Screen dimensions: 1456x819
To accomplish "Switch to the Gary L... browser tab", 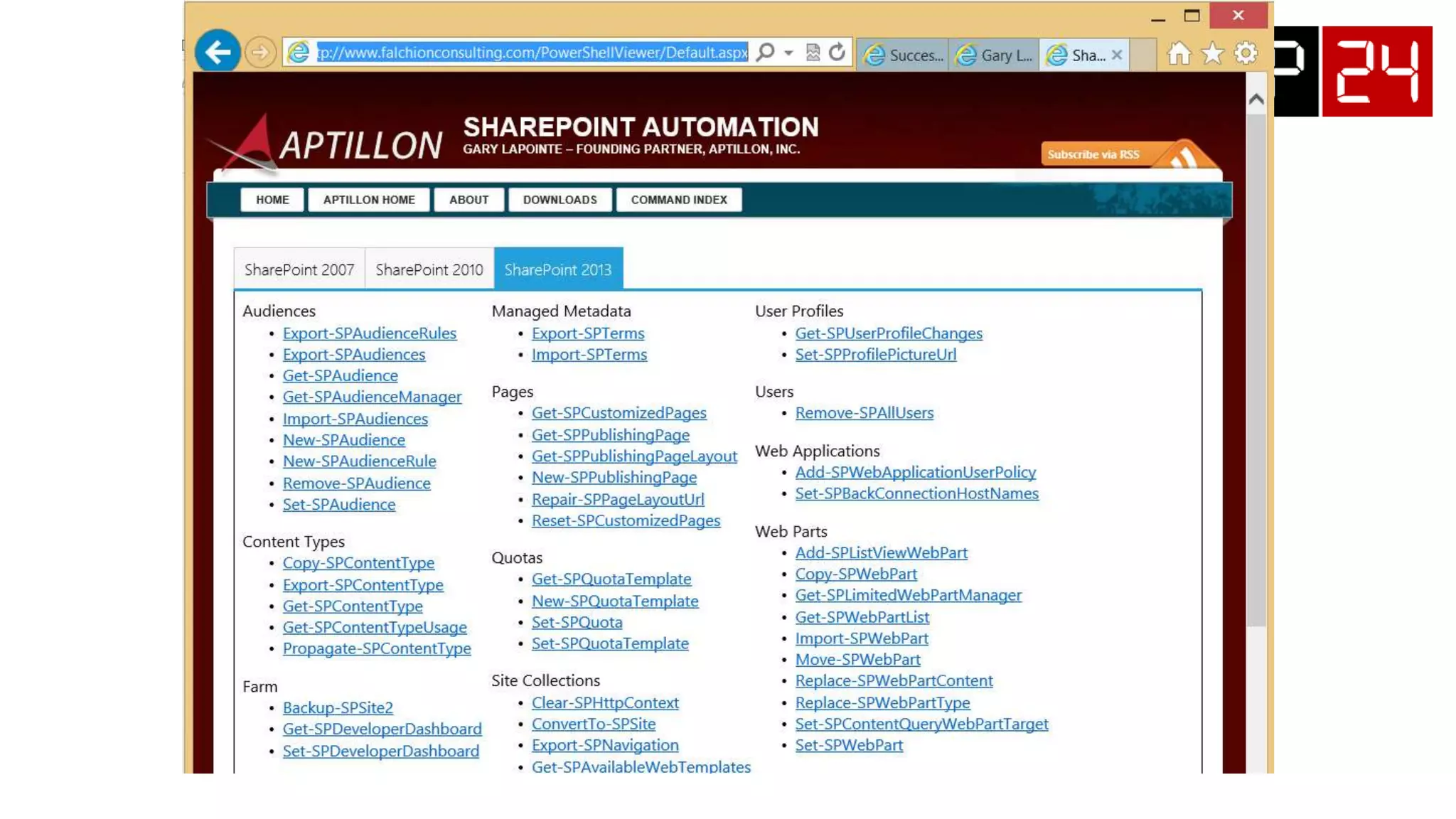I will (994, 55).
